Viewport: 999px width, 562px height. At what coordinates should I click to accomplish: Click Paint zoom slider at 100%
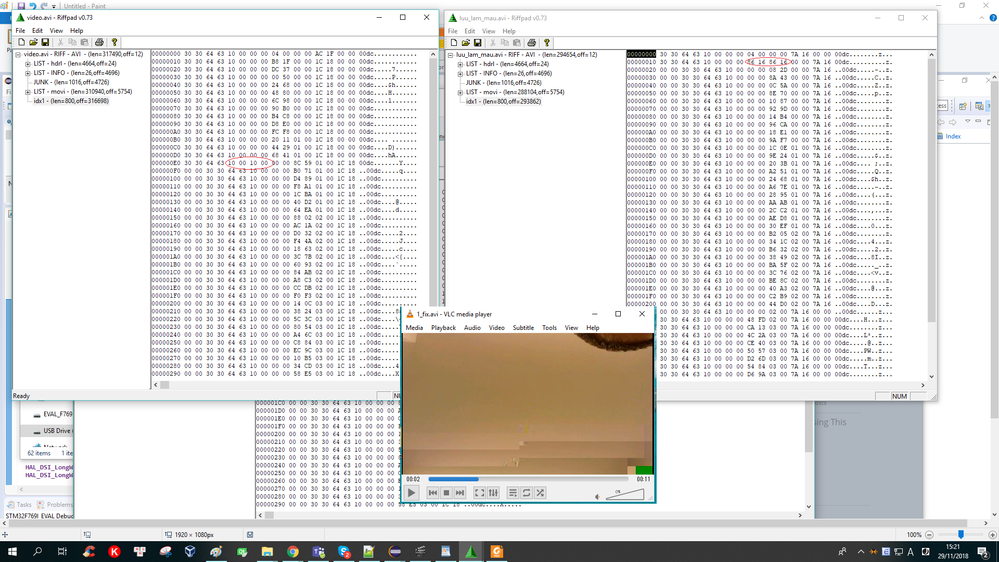961,535
